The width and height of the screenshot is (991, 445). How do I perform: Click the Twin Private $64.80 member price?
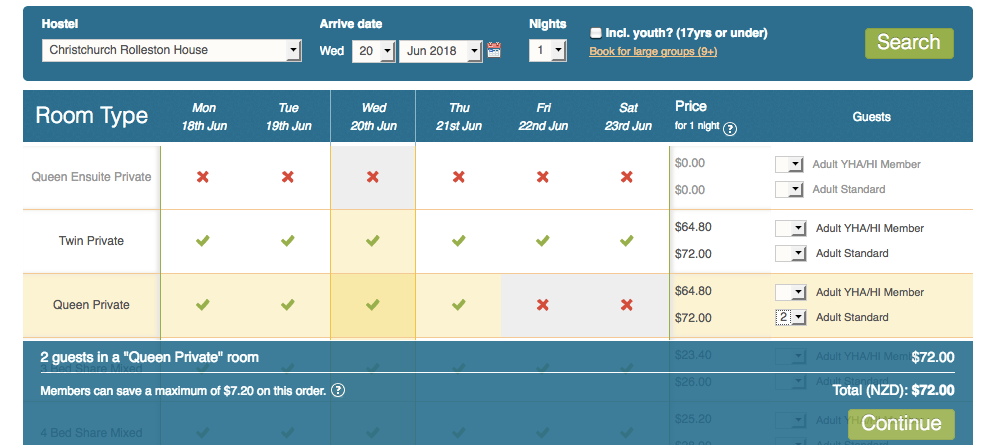tap(693, 227)
